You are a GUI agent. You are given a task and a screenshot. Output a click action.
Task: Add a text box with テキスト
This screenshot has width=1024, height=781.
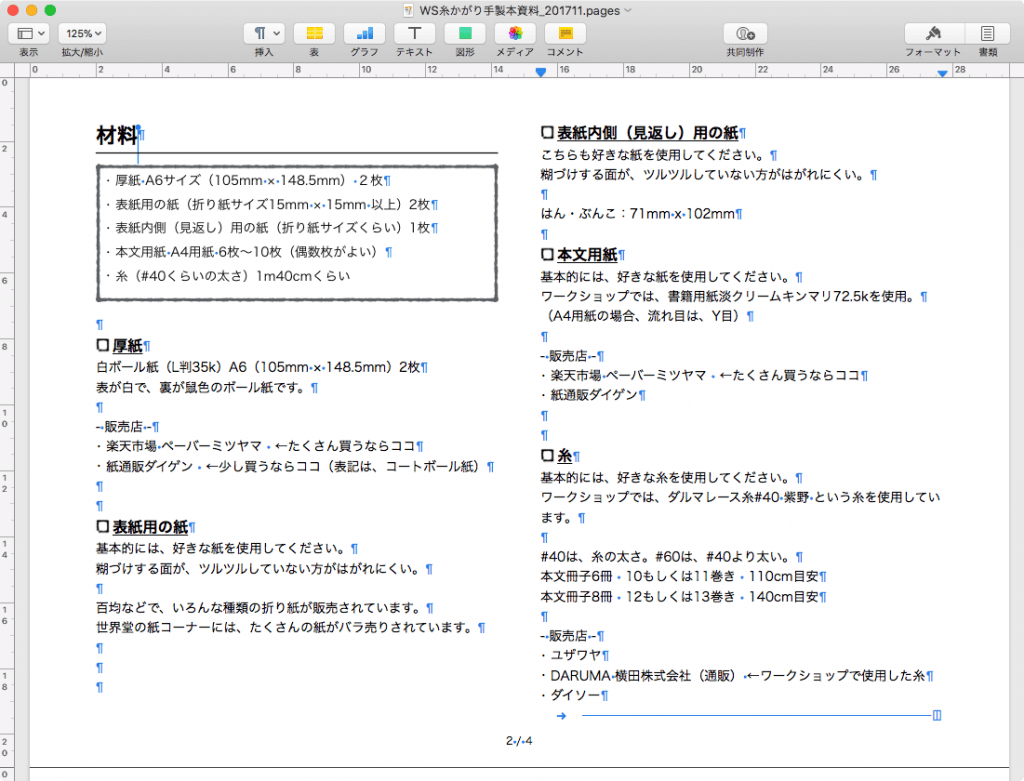tap(415, 33)
